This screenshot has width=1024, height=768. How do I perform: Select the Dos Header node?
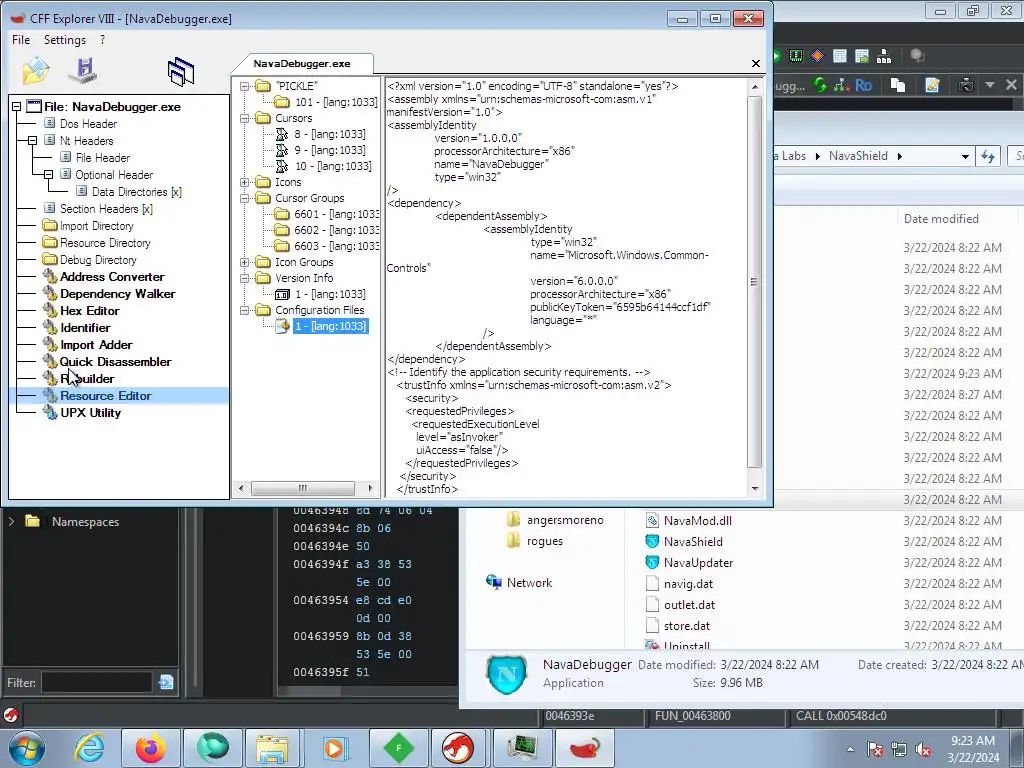pos(88,124)
